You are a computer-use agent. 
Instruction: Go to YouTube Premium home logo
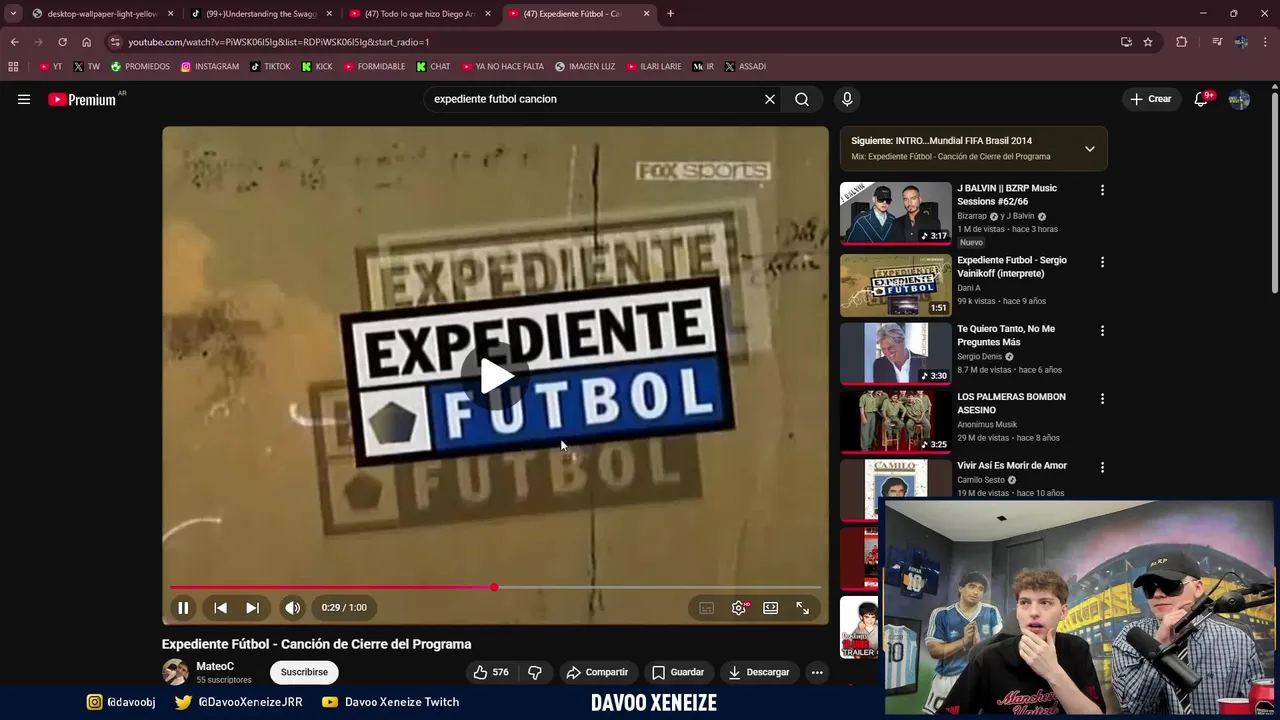84,99
